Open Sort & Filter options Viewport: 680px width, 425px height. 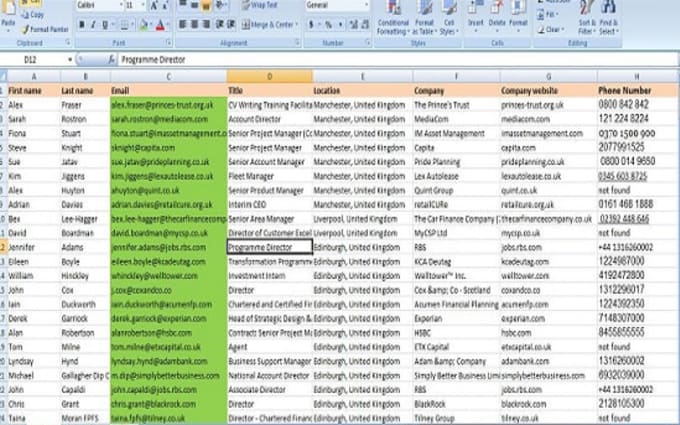[x=586, y=18]
